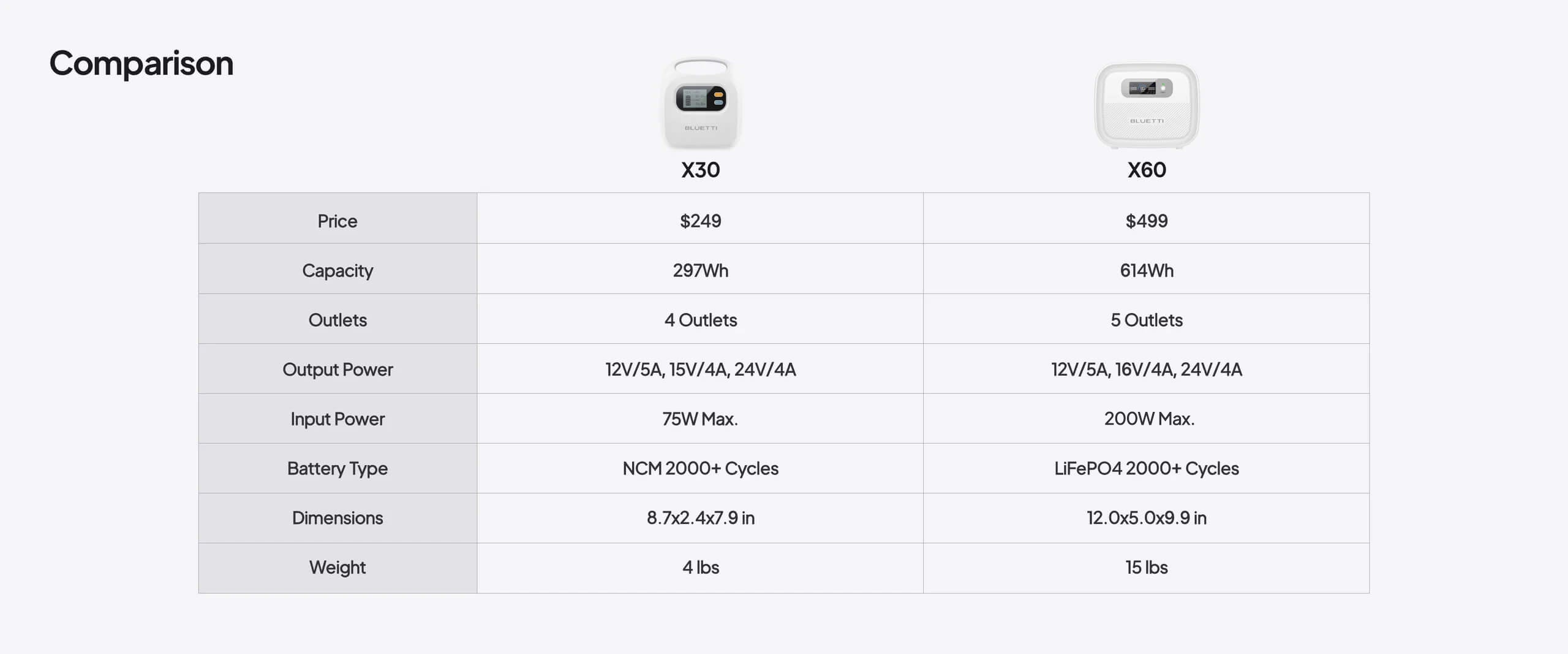Screen dimensions: 1568x654
Task: Select the 8.7x2.4x7.9 in dimensions cell
Action: [701, 518]
